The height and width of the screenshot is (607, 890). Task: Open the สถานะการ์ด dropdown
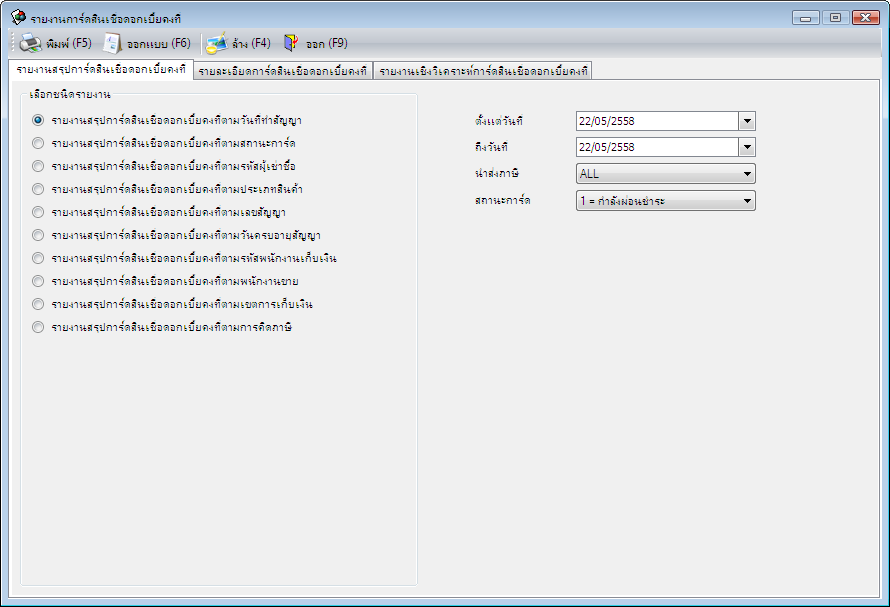tap(666, 200)
